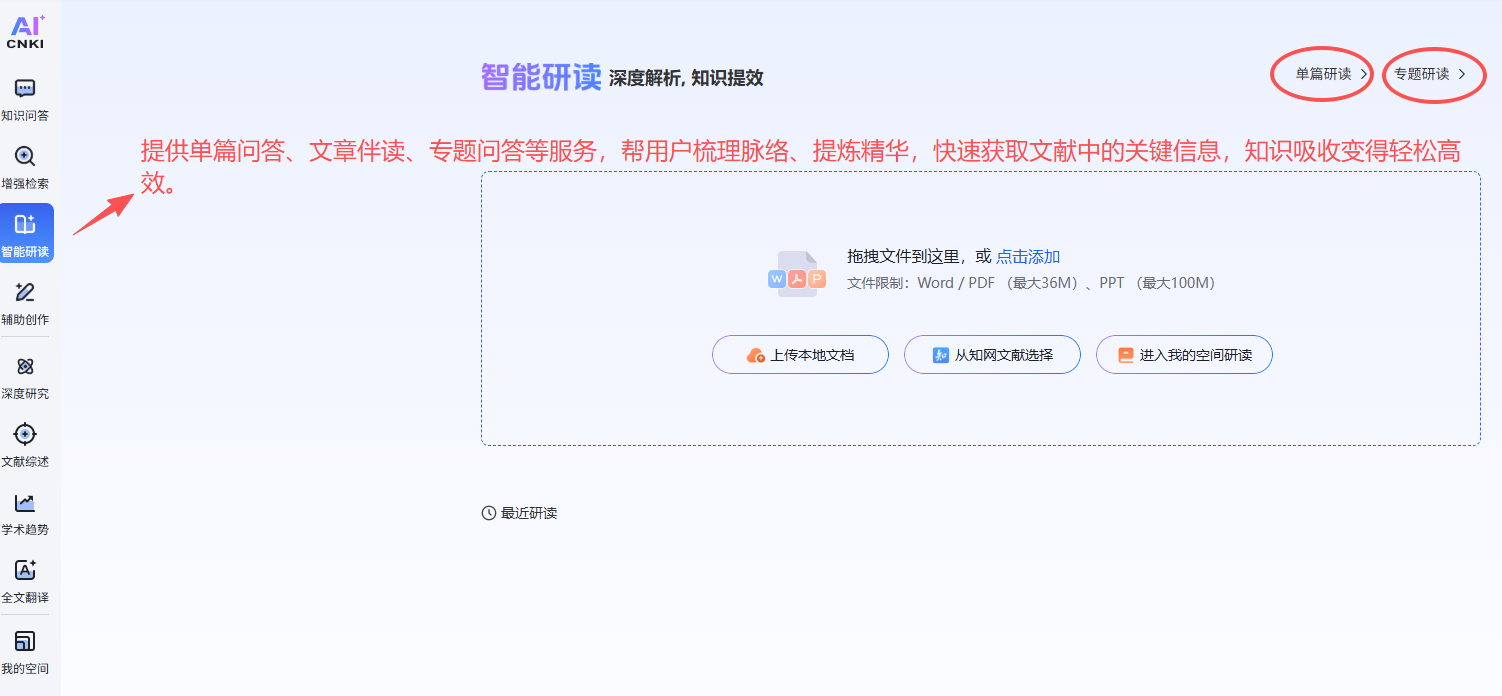1502x696 pixels.
Task: Click 上传本地文档 upload button
Action: pos(800,355)
